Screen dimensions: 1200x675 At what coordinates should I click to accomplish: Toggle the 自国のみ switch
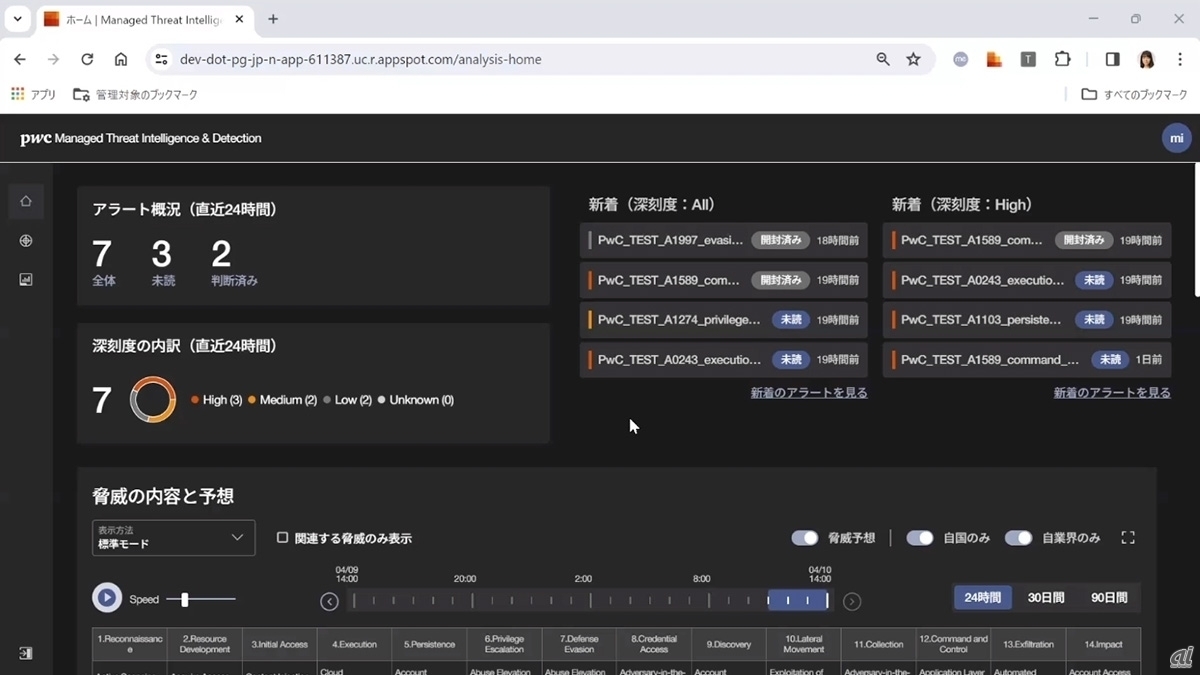click(919, 538)
